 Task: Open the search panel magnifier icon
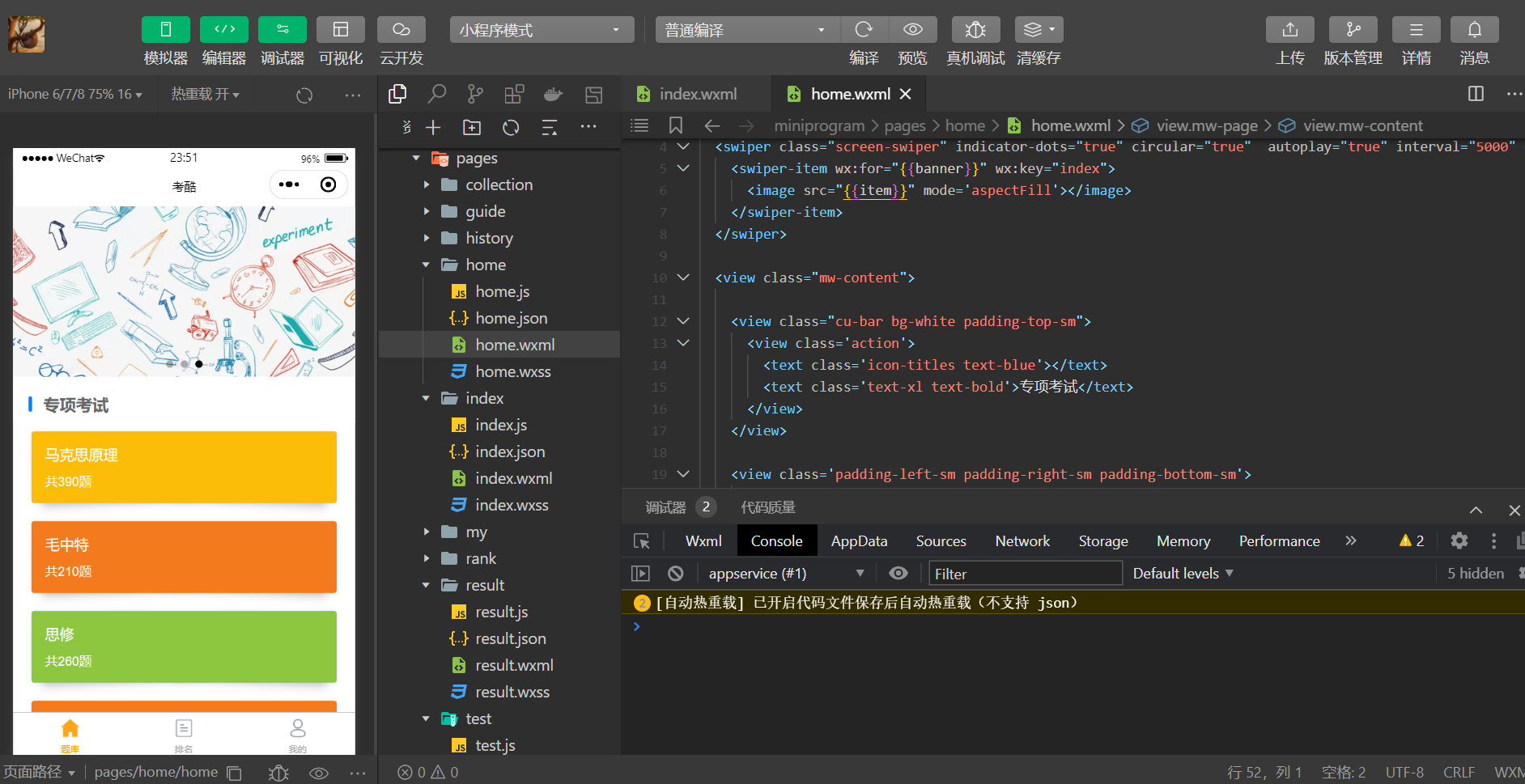(x=437, y=95)
